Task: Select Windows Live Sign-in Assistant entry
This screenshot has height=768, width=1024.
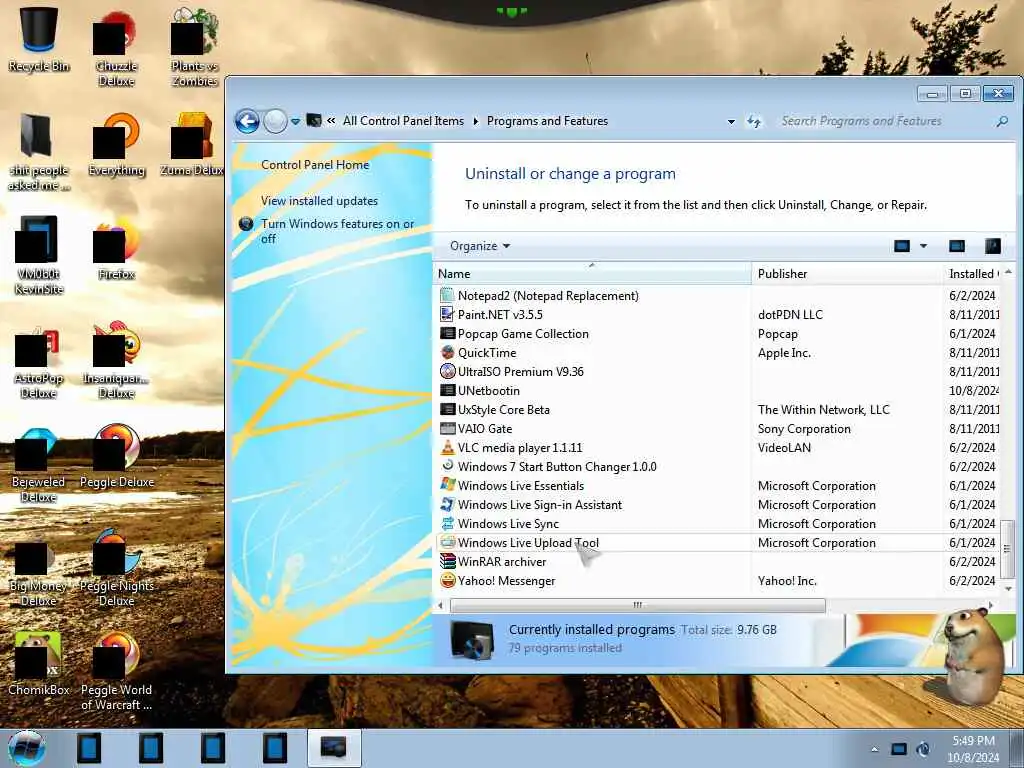Action: [717, 505]
